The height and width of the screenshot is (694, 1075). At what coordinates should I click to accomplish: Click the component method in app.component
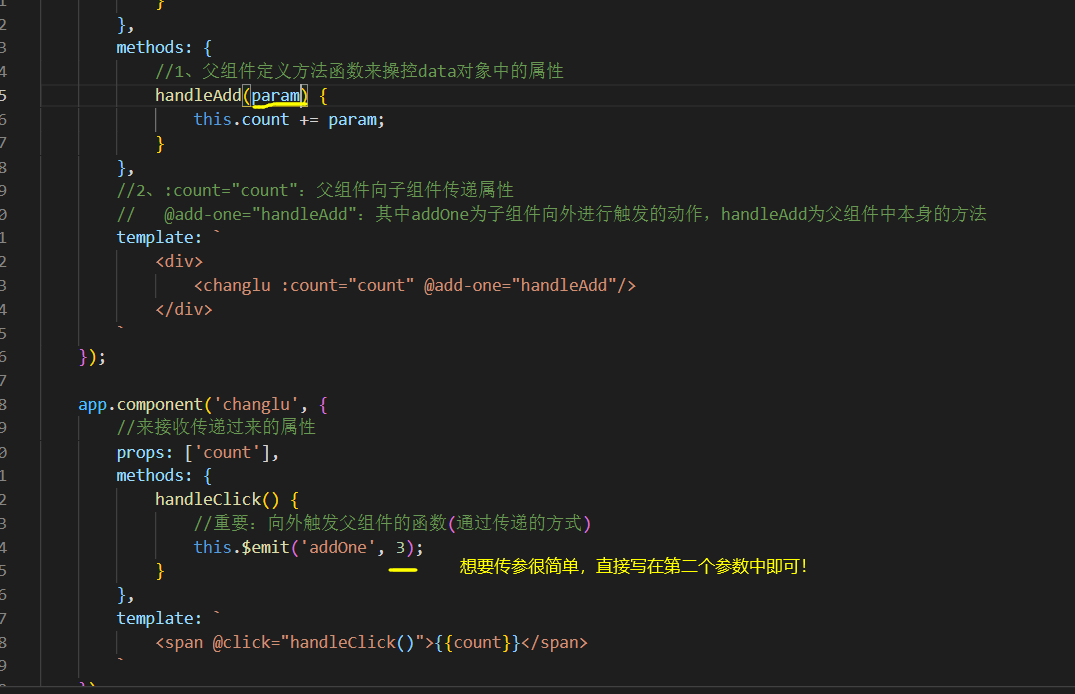click(160, 405)
